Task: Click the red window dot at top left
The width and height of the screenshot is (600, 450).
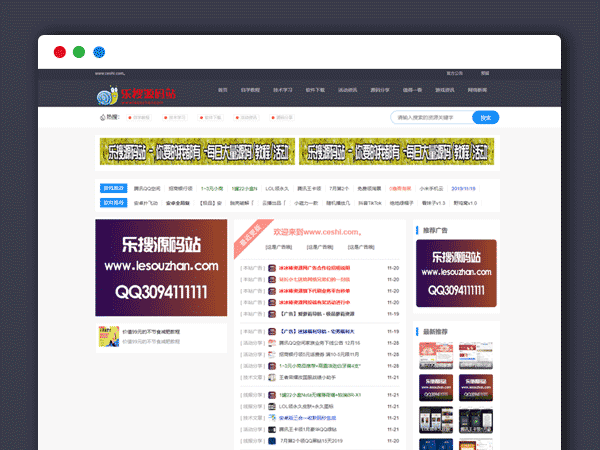Action: (58, 52)
